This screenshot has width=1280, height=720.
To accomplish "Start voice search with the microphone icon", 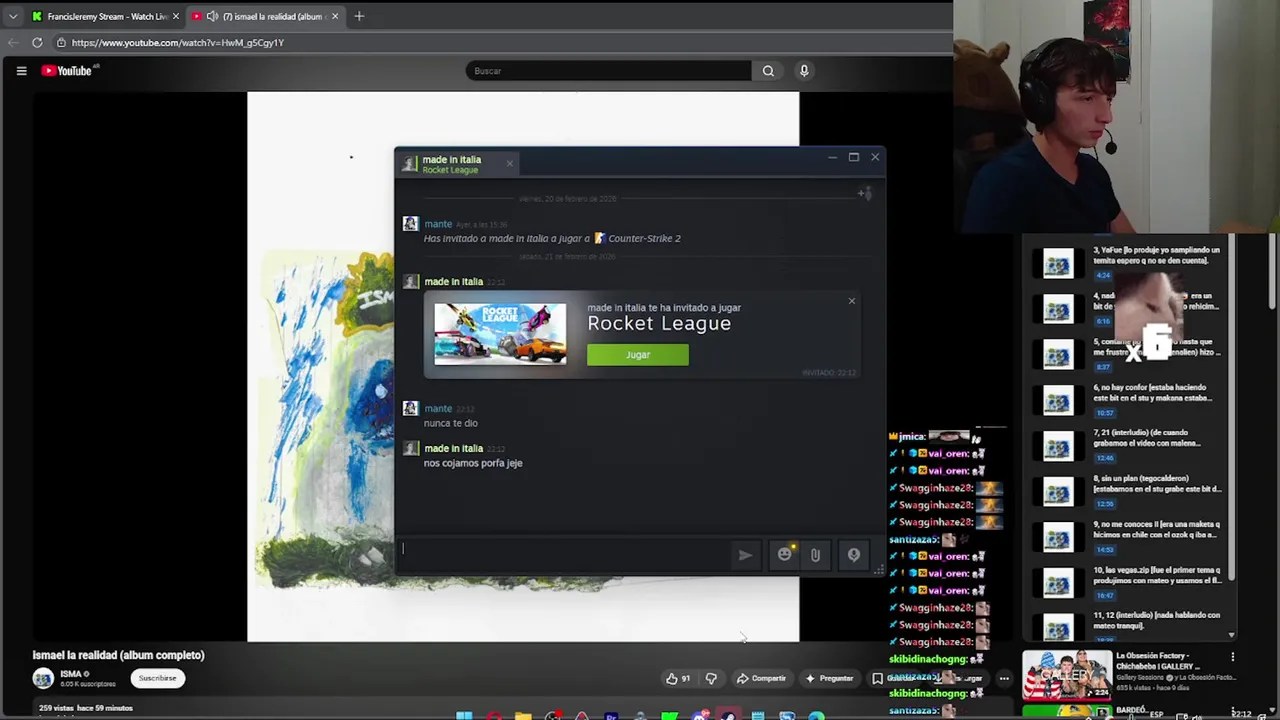I will coord(803,71).
